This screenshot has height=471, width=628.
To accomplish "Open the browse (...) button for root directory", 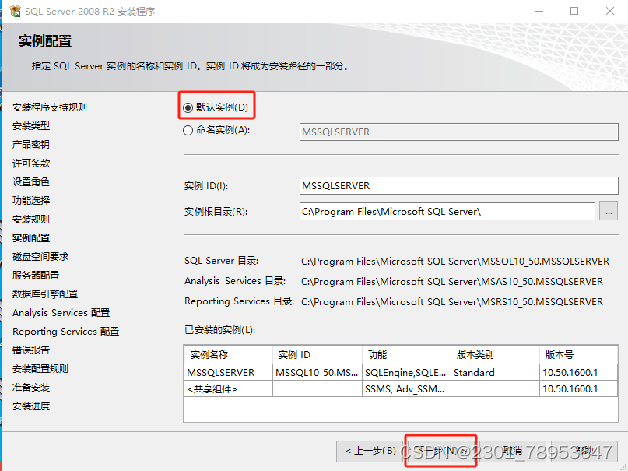I will tap(608, 211).
